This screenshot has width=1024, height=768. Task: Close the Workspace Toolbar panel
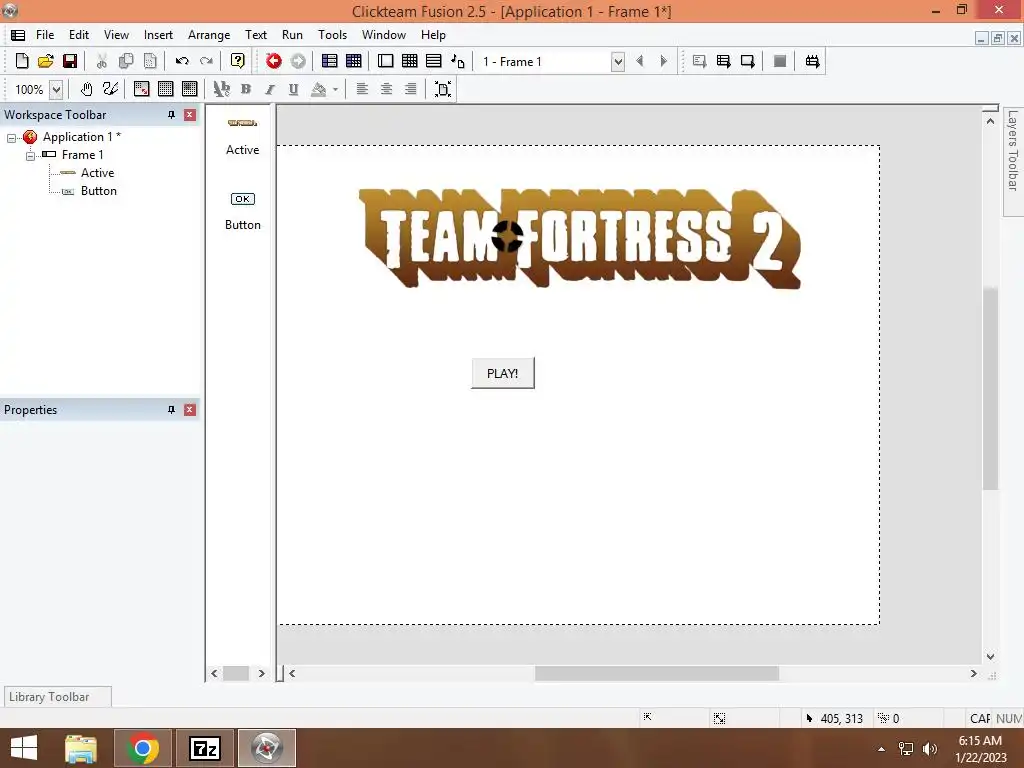click(x=190, y=115)
